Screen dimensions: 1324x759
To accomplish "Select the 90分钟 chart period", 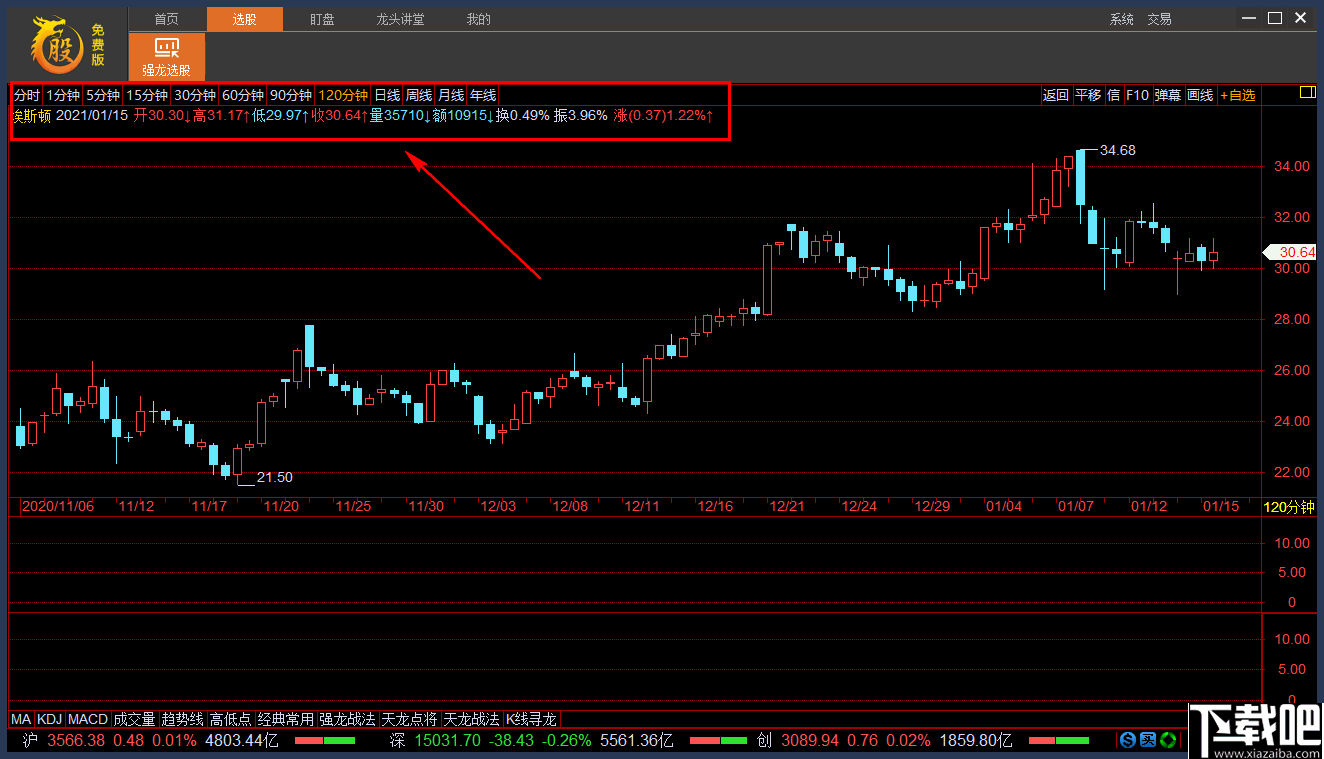I will 291,95.
